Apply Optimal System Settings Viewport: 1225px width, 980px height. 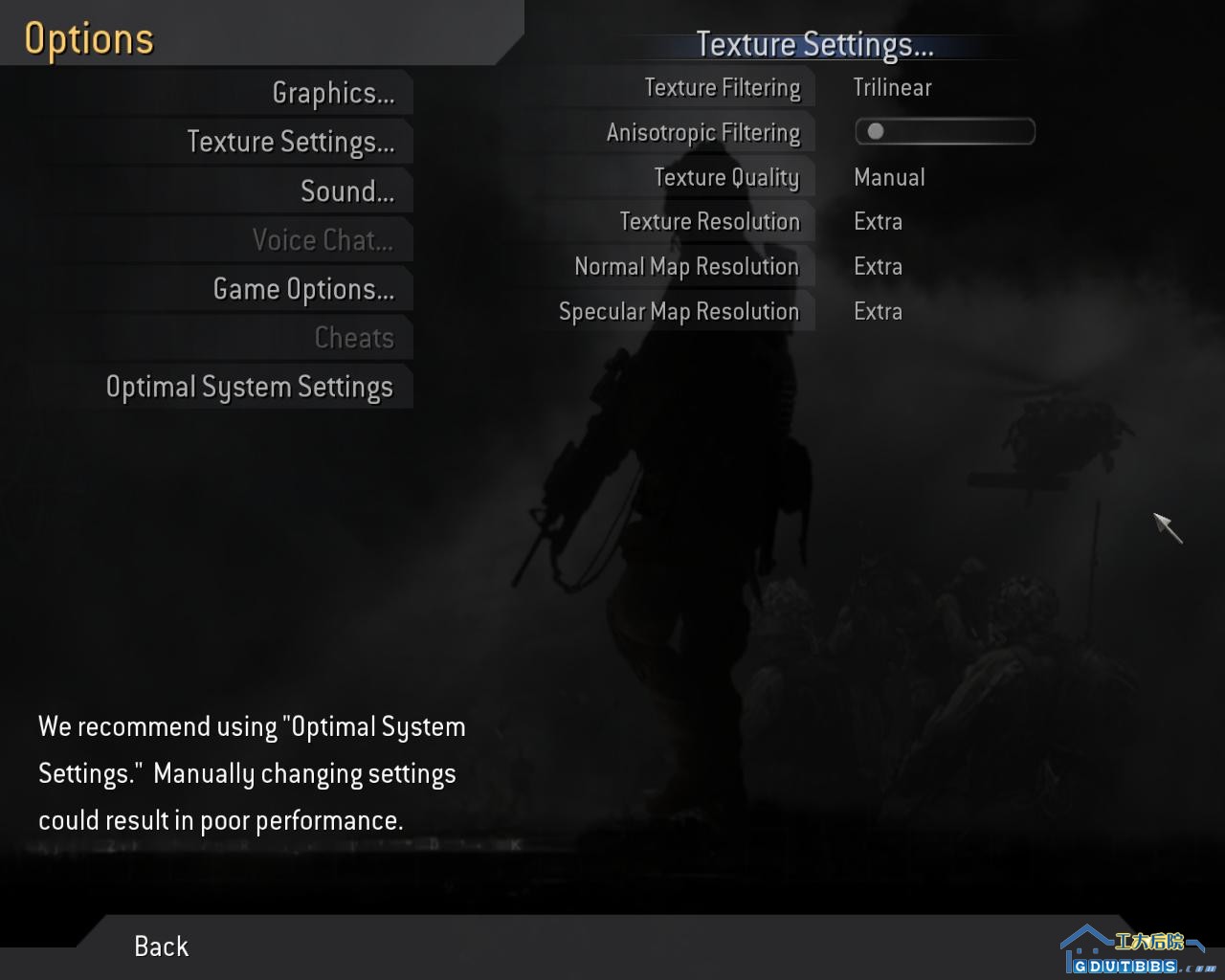[x=249, y=387]
